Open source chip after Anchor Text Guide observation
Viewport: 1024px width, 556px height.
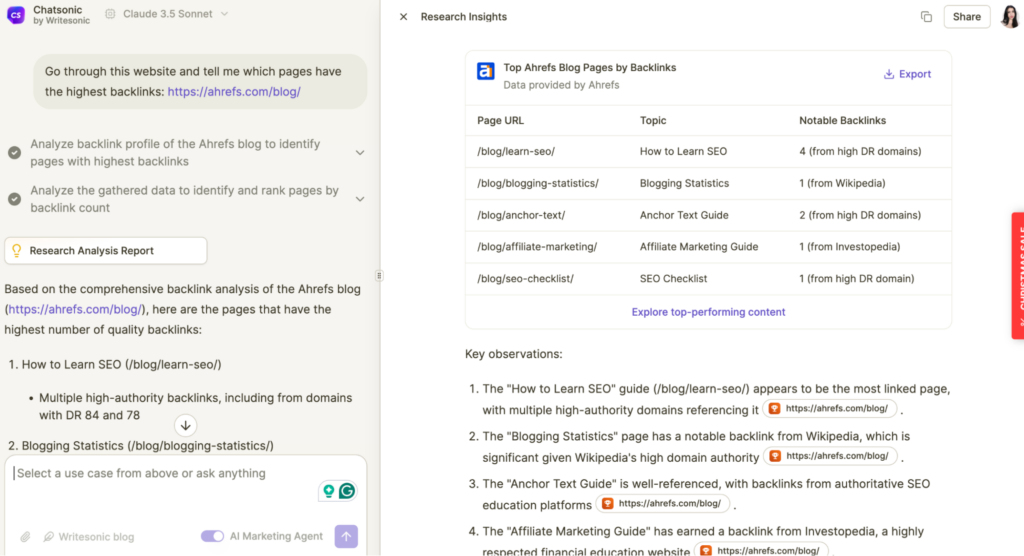click(662, 504)
